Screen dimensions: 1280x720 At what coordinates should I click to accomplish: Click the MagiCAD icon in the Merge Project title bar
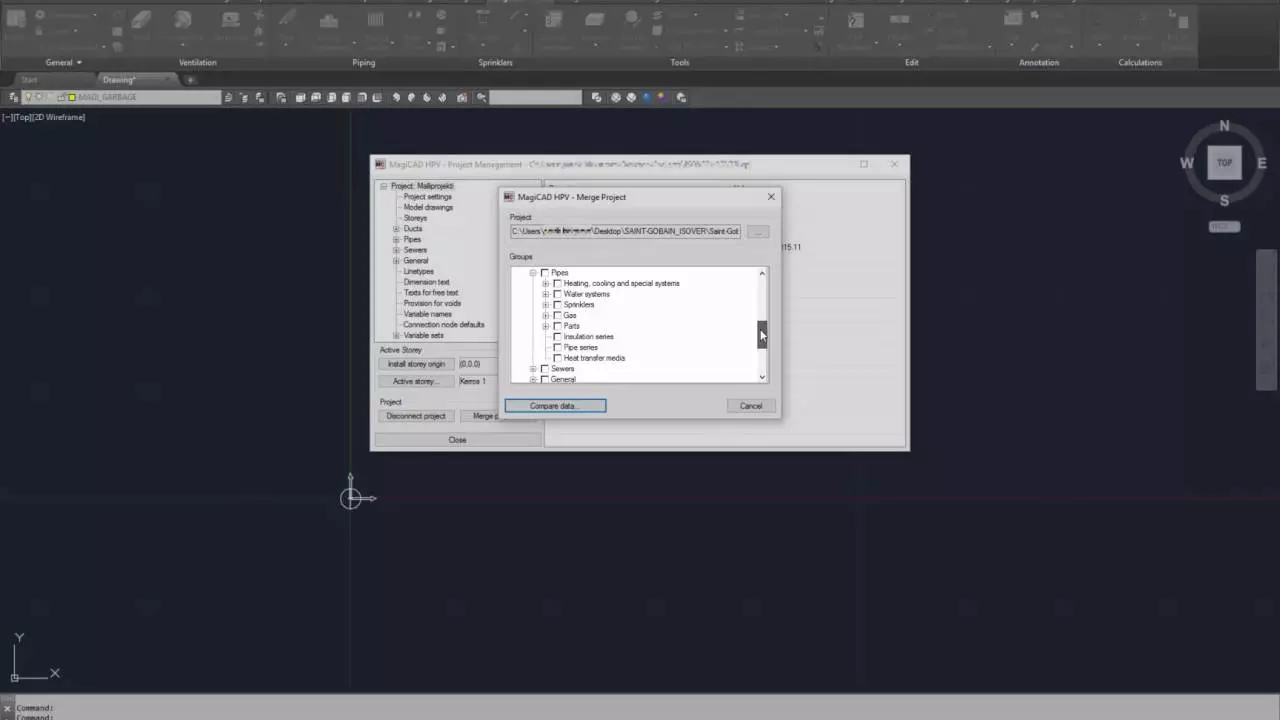(509, 197)
